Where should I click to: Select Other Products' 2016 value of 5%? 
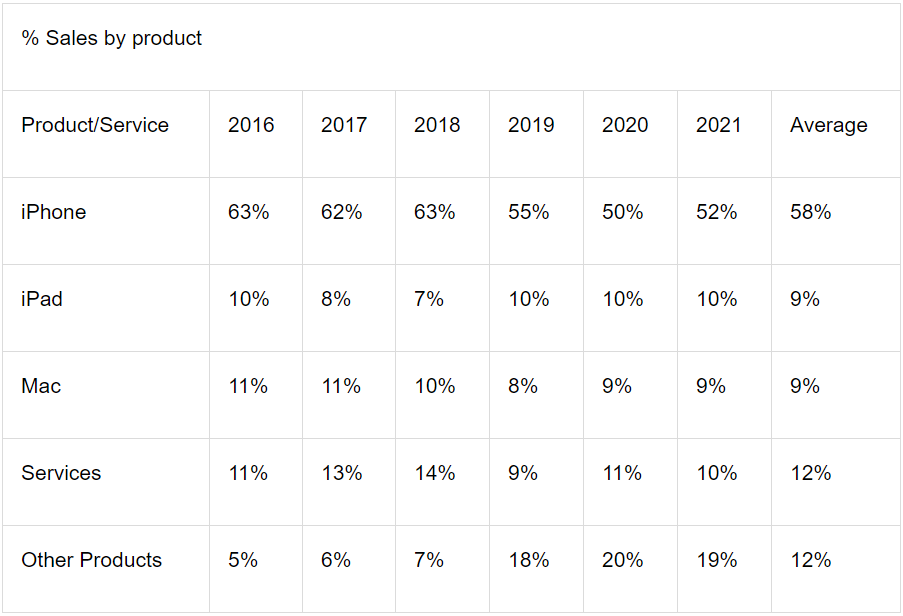click(x=243, y=560)
